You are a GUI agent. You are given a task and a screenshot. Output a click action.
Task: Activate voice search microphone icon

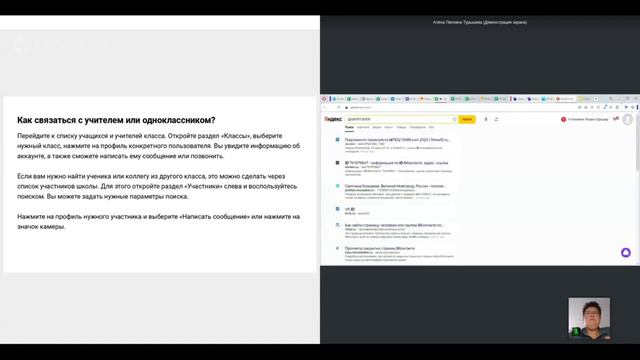pyautogui.click(x=486, y=119)
